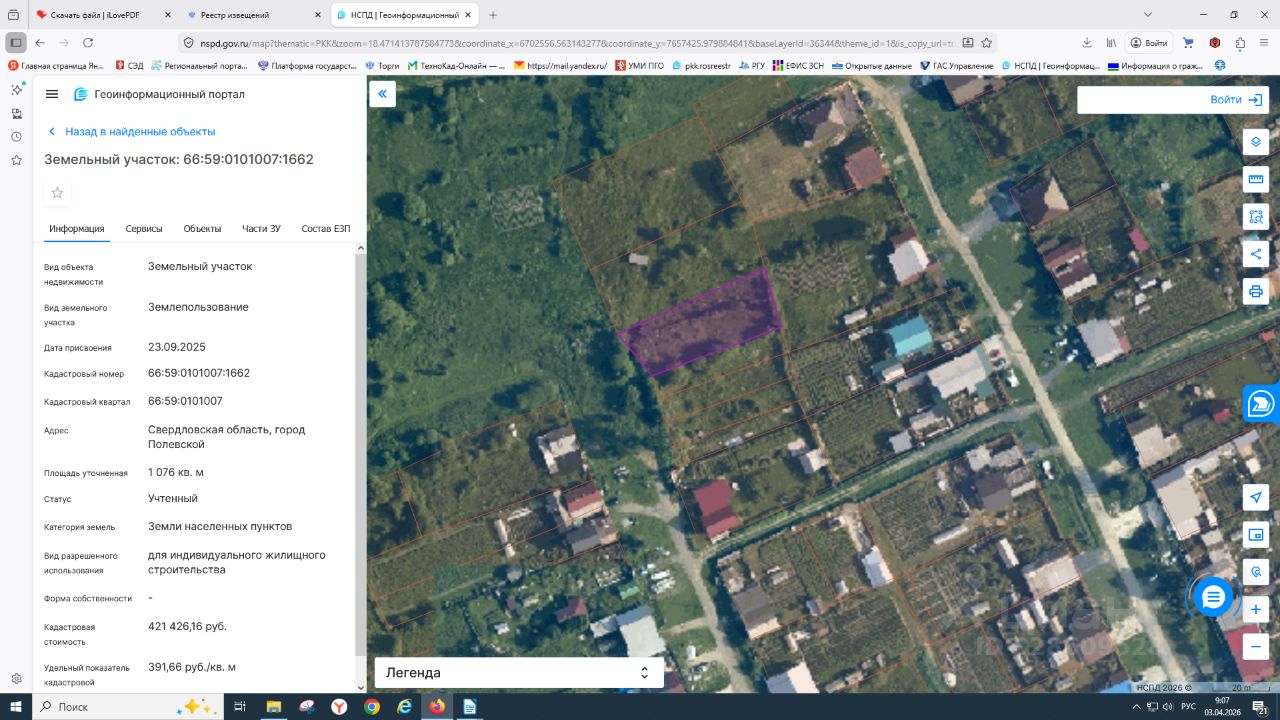
Task: Open the blue chat support bubble
Action: point(1213,597)
